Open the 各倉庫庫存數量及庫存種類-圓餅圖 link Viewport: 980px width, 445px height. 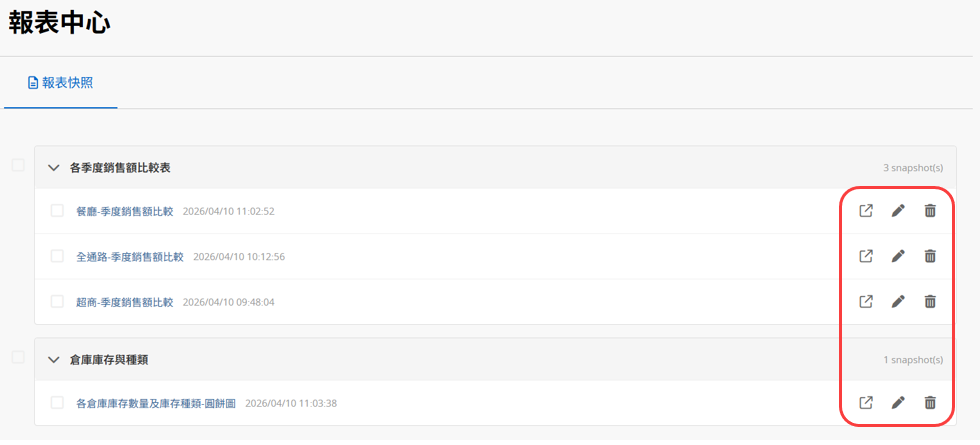(155, 404)
